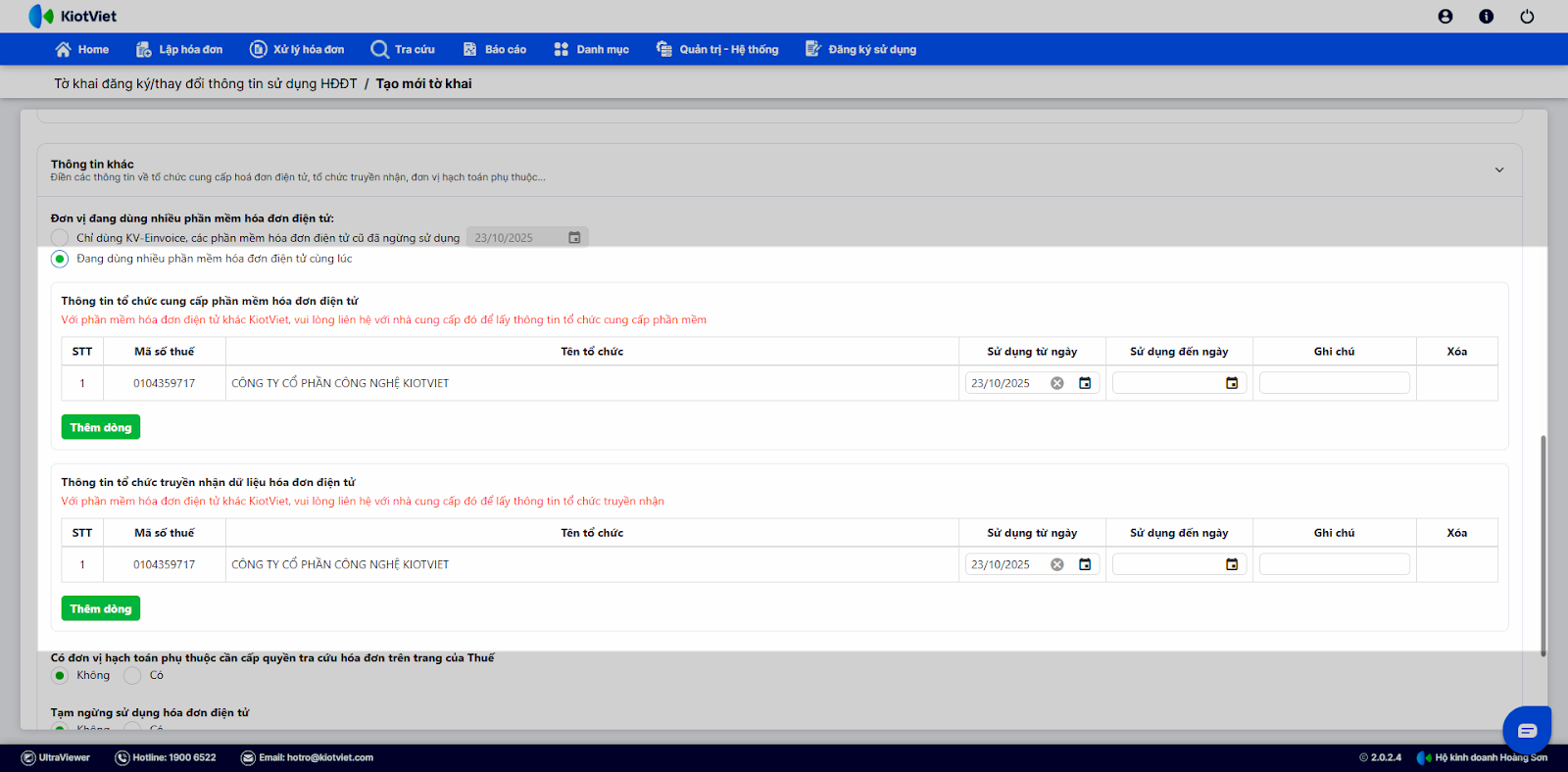
Task: Collapse the 'Thông tin khác' section
Action: [1499, 170]
